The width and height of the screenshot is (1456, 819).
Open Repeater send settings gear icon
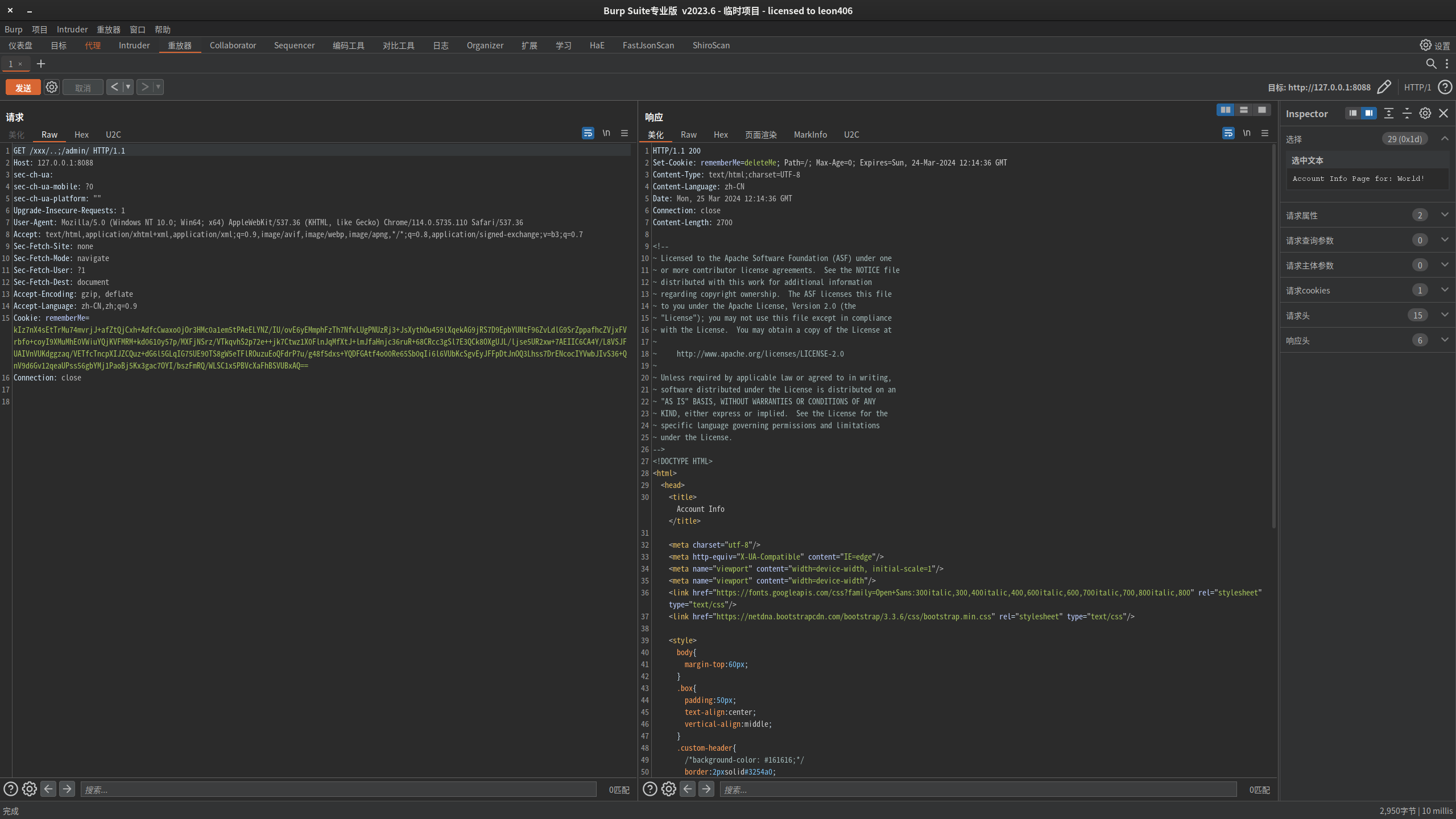tap(52, 87)
